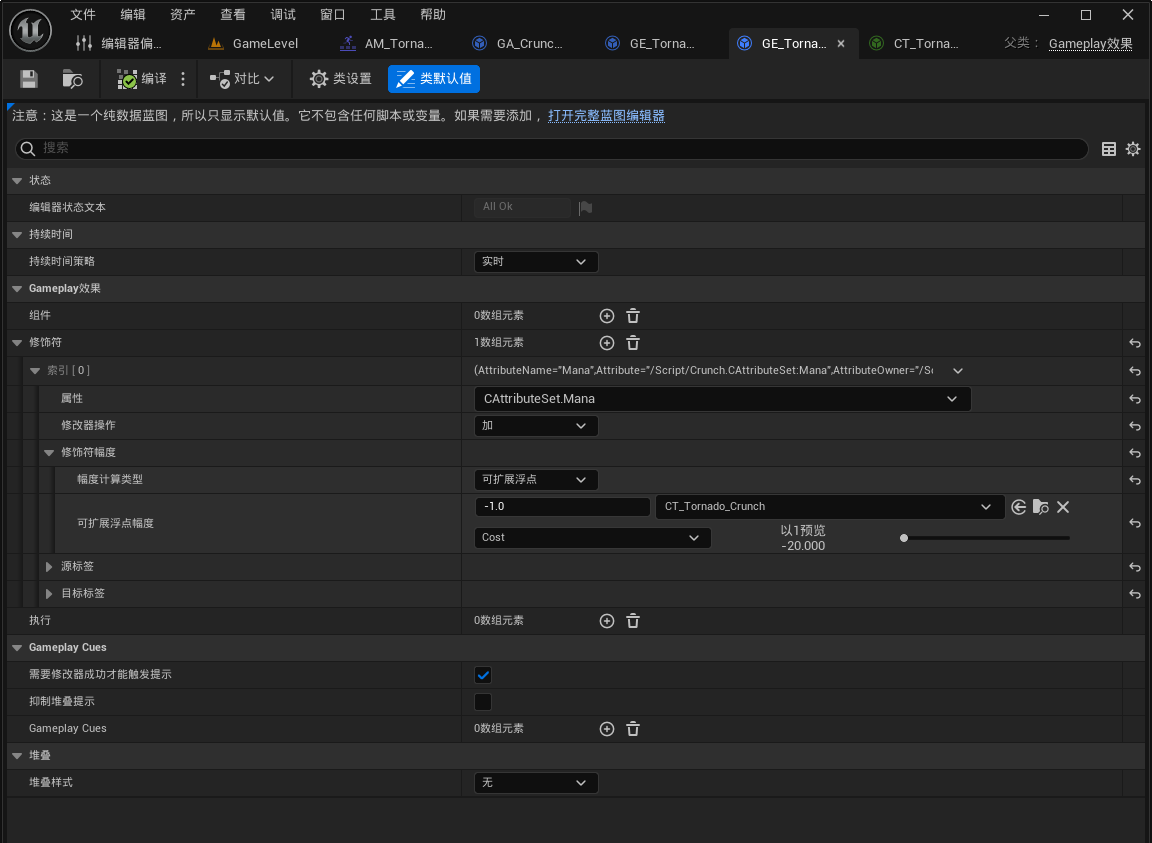This screenshot has height=843, width=1152.
Task: Switch to the 编辑器偏... tab
Action: click(119, 43)
